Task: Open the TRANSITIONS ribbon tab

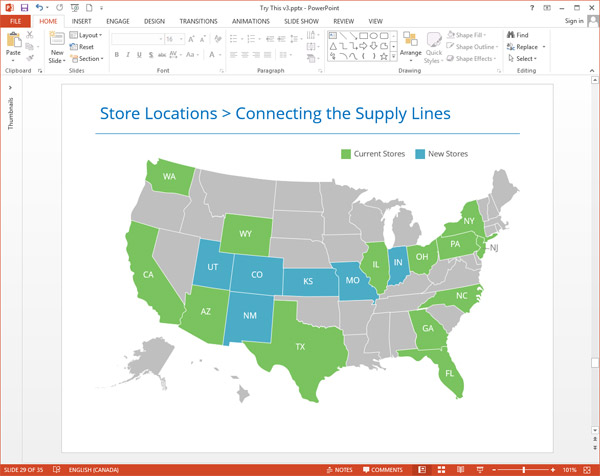Action: [x=197, y=20]
